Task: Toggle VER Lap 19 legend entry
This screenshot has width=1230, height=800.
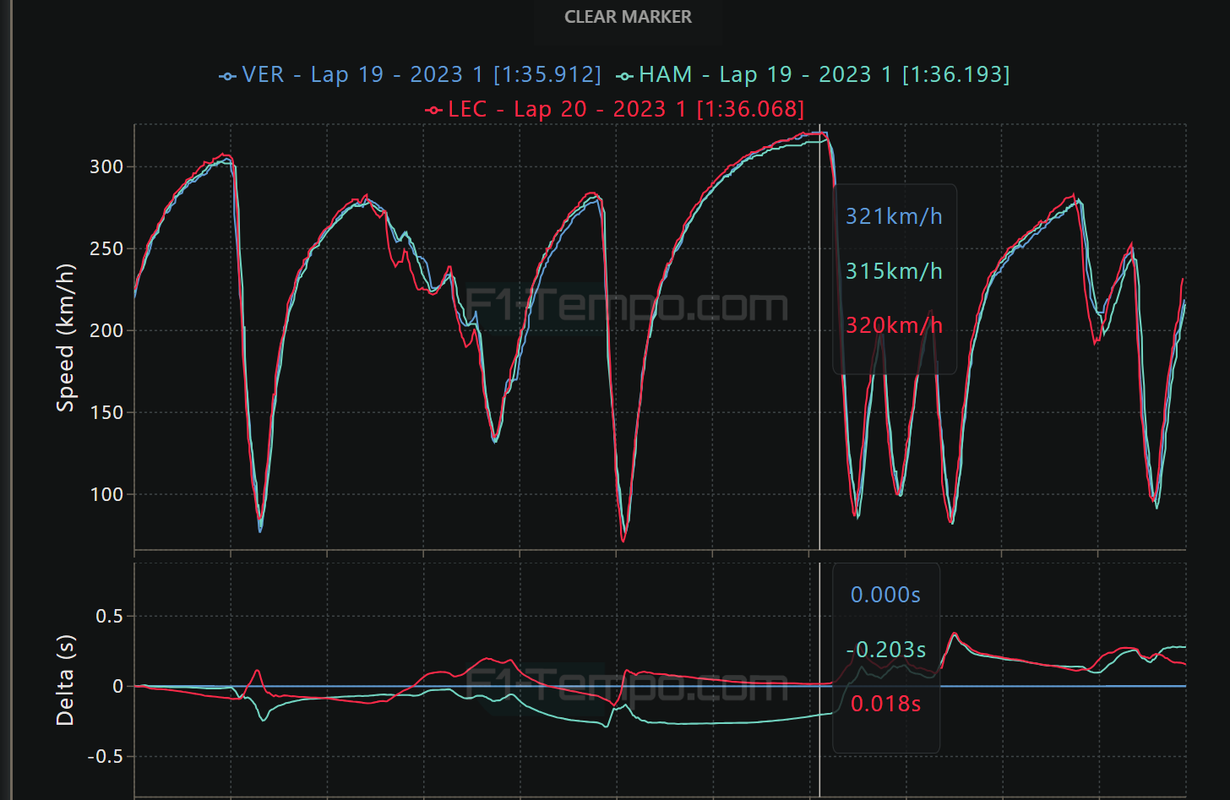Action: [410, 75]
